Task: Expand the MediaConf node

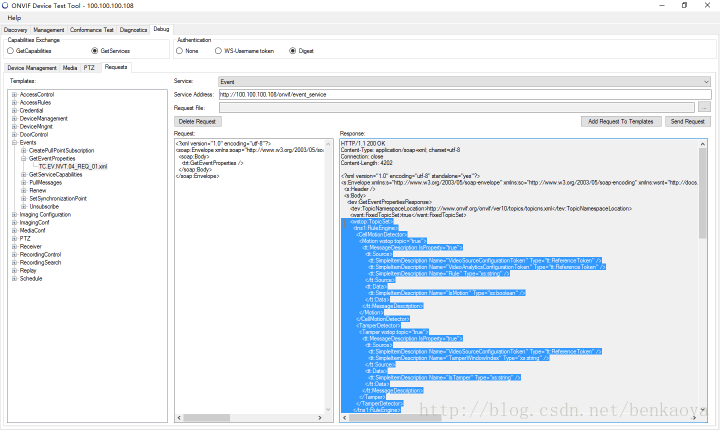Action: [x=14, y=231]
